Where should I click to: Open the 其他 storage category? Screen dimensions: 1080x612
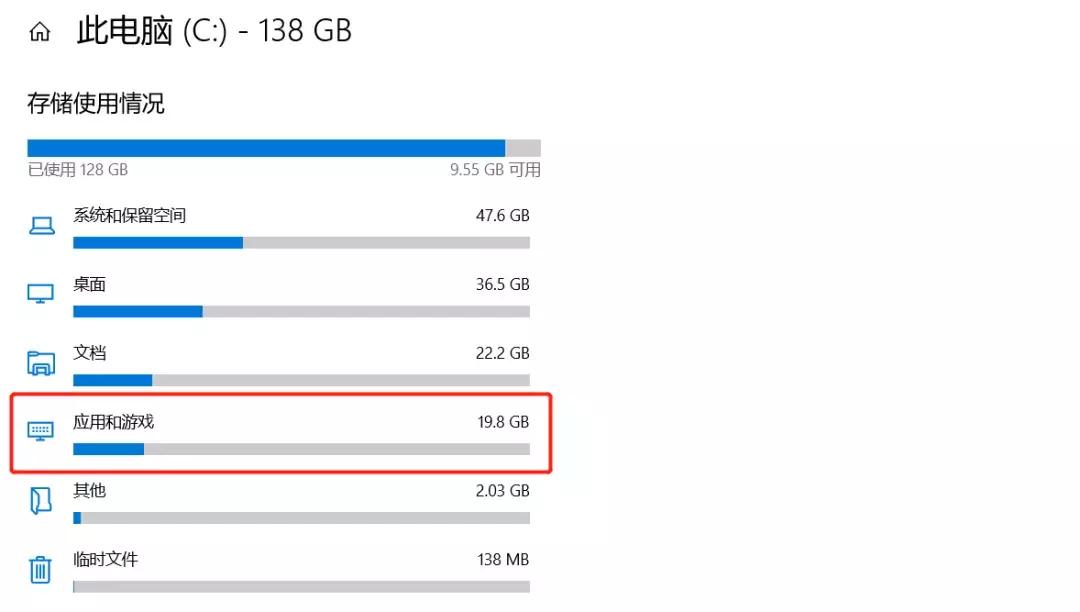point(90,491)
